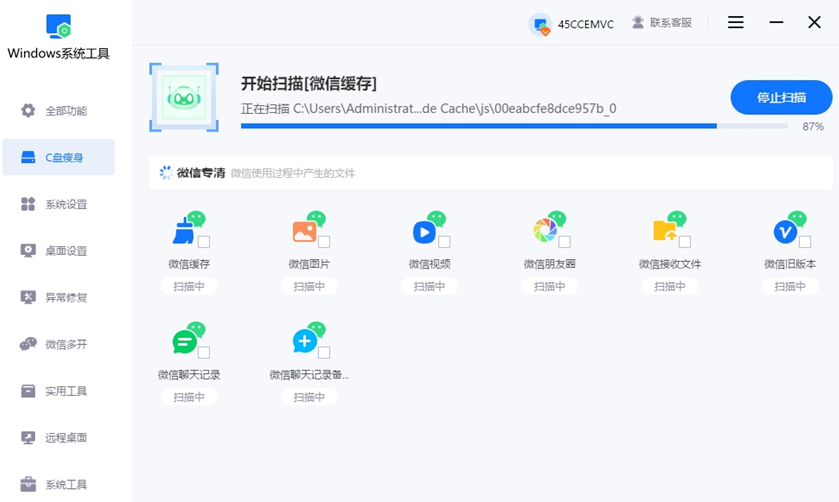This screenshot has width=839, height=502.
Task: Go to 系统设置 in the sidebar
Action: (x=58, y=204)
